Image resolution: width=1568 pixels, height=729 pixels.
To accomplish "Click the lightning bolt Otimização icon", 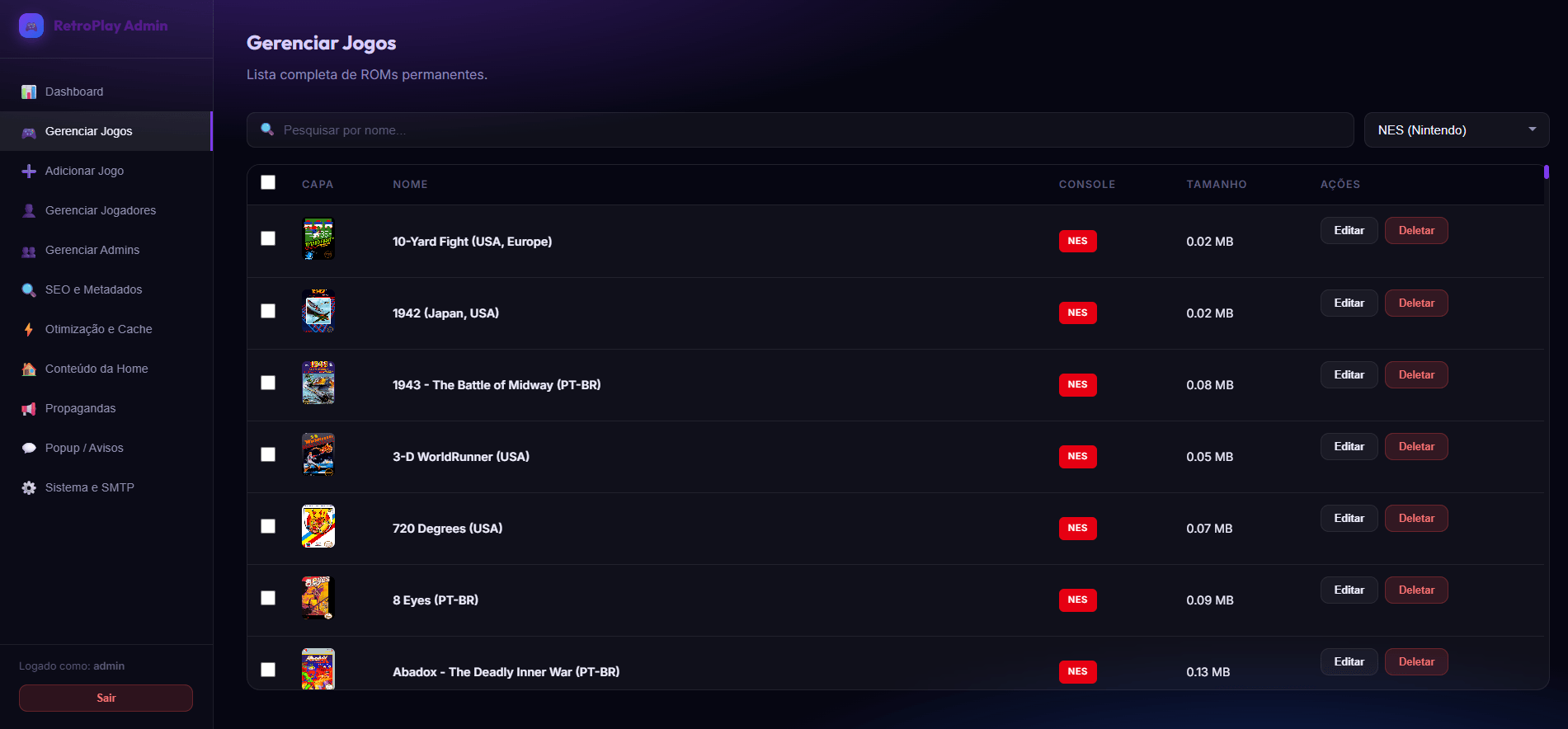I will point(29,329).
